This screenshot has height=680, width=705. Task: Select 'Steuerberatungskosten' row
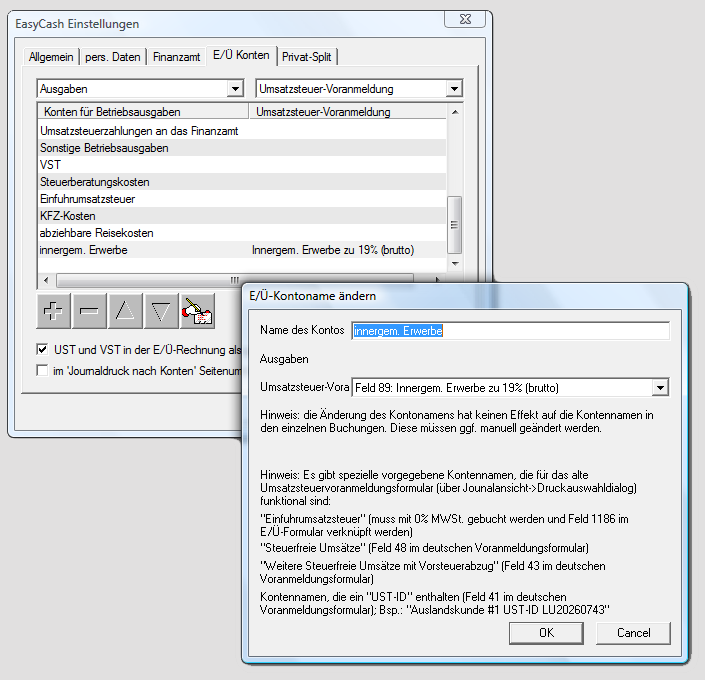tap(242, 182)
